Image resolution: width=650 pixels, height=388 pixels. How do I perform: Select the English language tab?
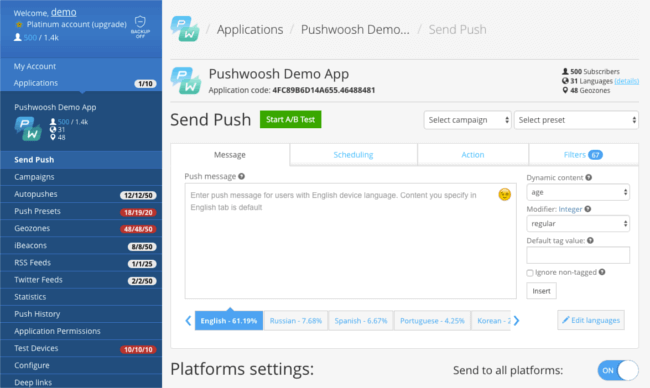[x=229, y=320]
